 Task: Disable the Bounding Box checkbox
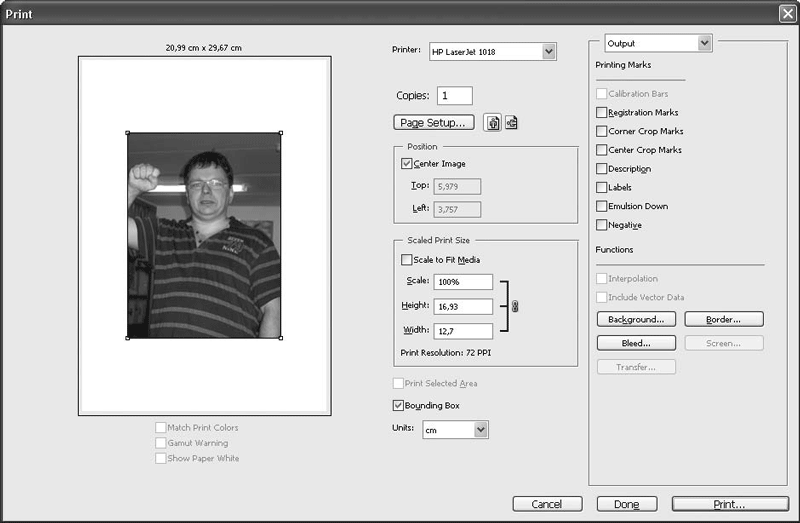398,406
